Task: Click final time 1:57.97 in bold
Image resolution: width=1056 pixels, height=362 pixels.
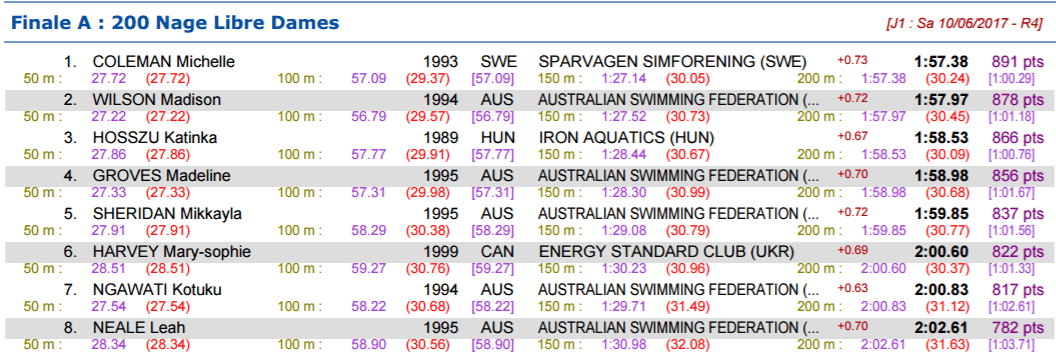Action: [941, 100]
